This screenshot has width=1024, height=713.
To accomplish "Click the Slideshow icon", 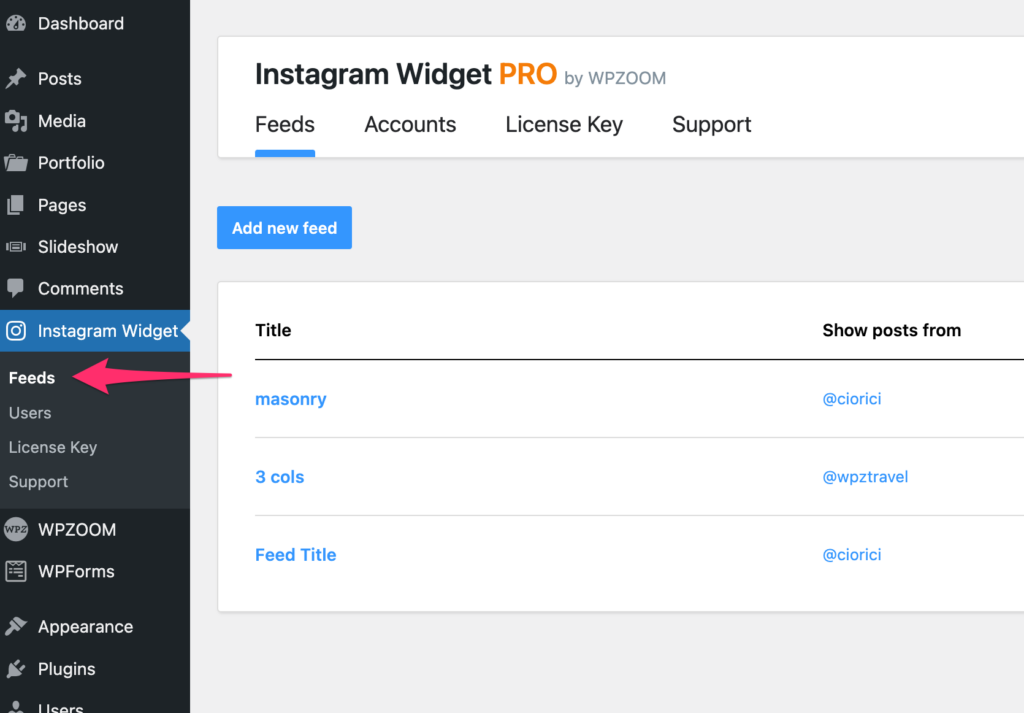I will coord(16,247).
